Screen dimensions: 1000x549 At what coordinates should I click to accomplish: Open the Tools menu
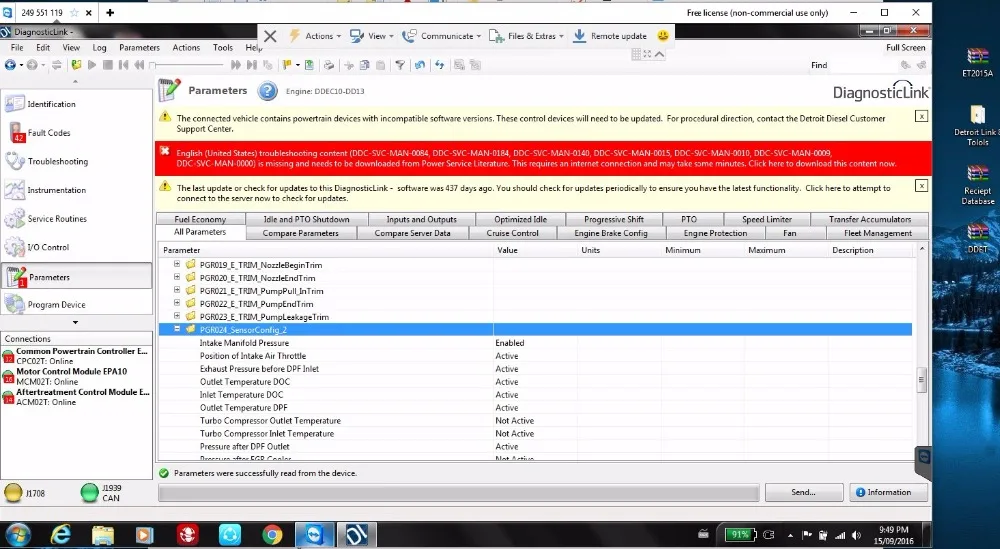[x=223, y=48]
